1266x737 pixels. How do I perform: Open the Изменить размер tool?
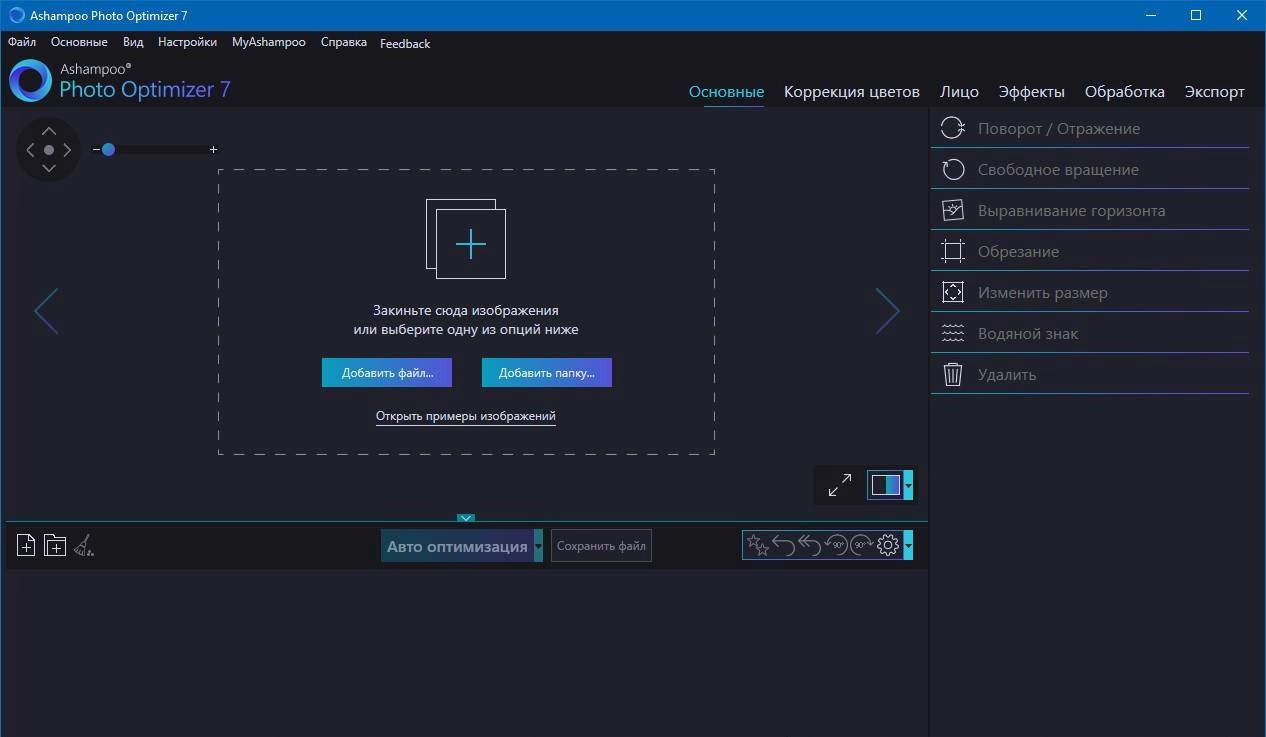(1090, 292)
